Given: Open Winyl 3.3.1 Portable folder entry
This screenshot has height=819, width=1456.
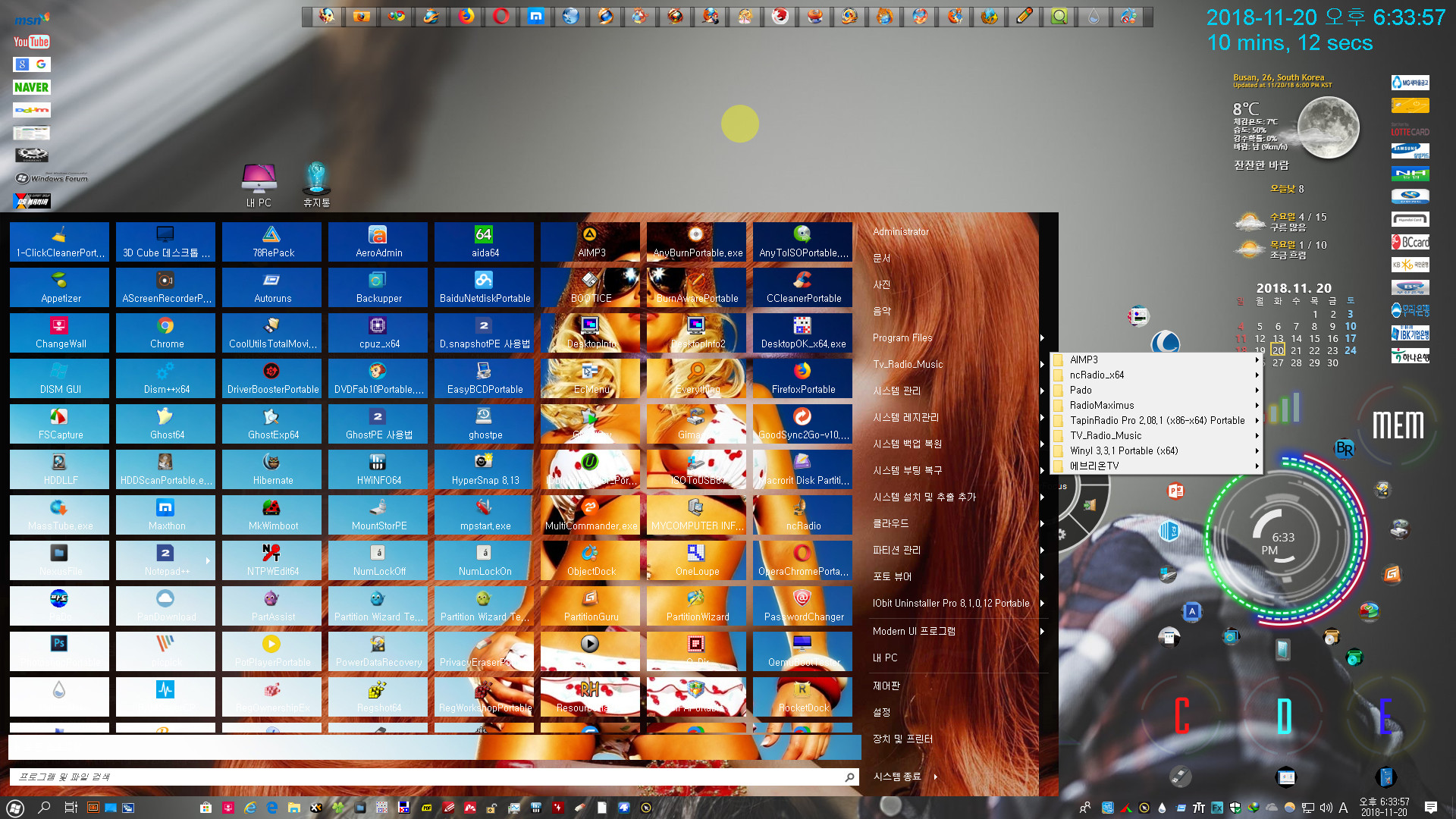Looking at the screenshot, I should coord(1156,450).
